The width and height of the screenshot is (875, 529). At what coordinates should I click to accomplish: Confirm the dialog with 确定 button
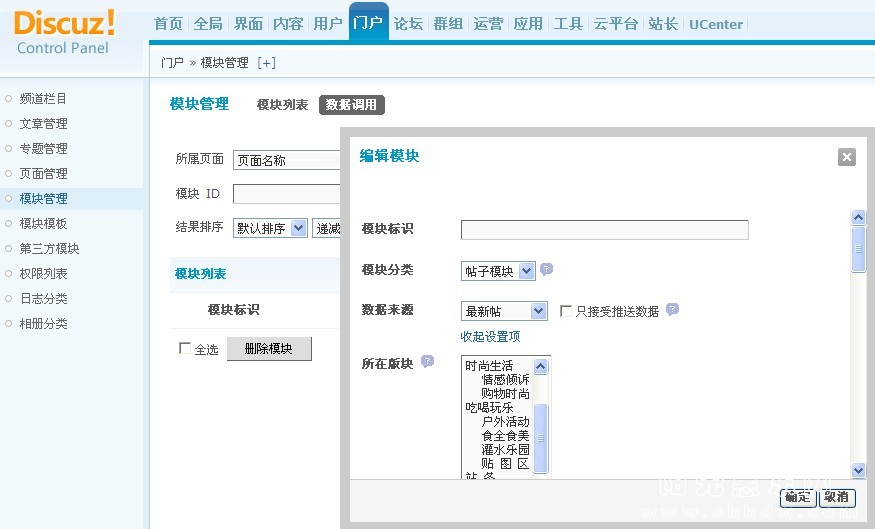(x=798, y=497)
